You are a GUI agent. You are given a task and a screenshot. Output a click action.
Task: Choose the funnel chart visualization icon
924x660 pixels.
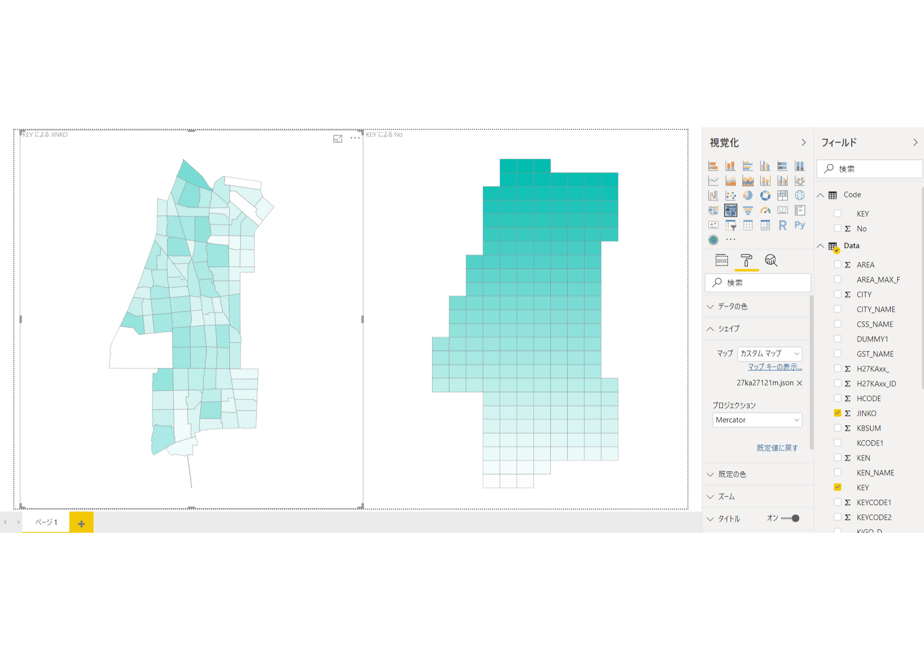748,210
